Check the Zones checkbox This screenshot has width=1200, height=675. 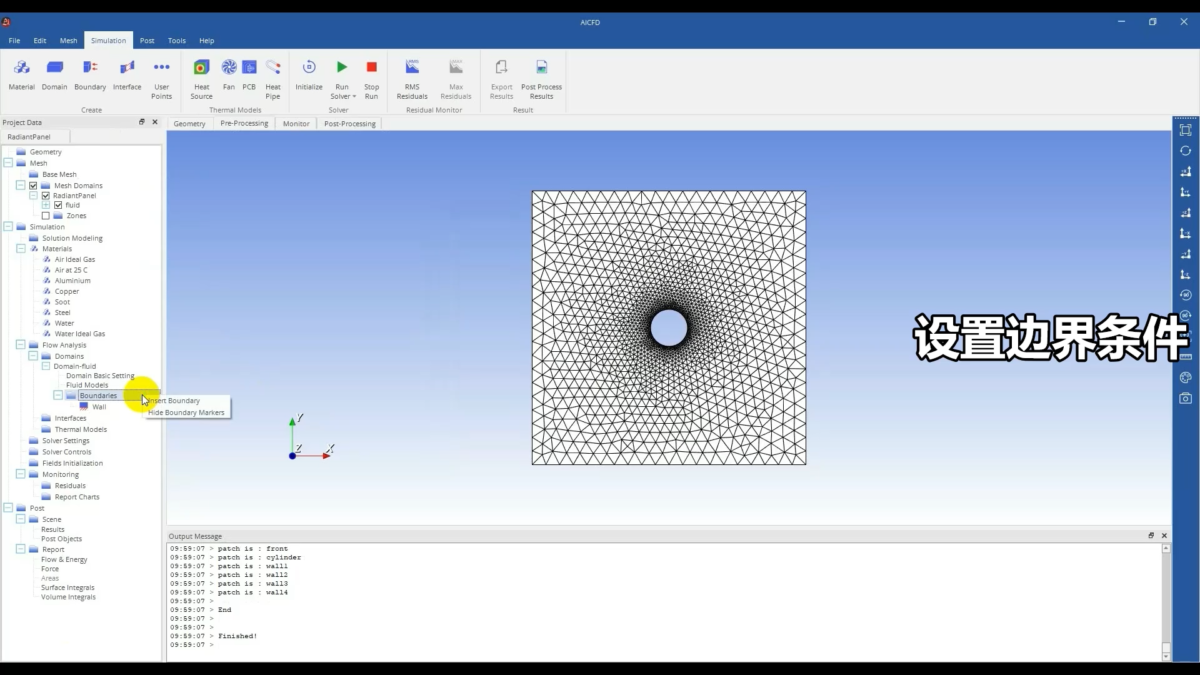coord(45,216)
